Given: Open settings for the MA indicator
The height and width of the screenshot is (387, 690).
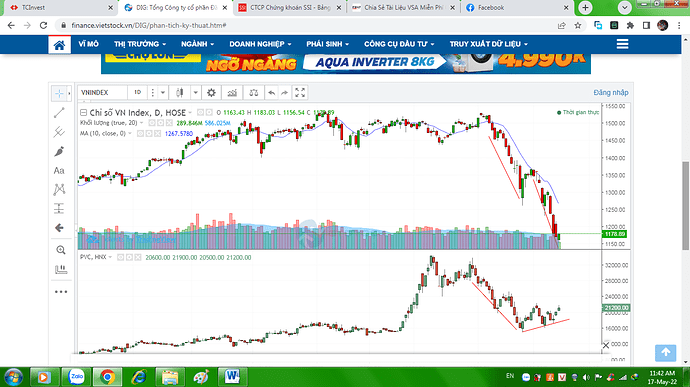Looking at the screenshot, I should tap(149, 133).
